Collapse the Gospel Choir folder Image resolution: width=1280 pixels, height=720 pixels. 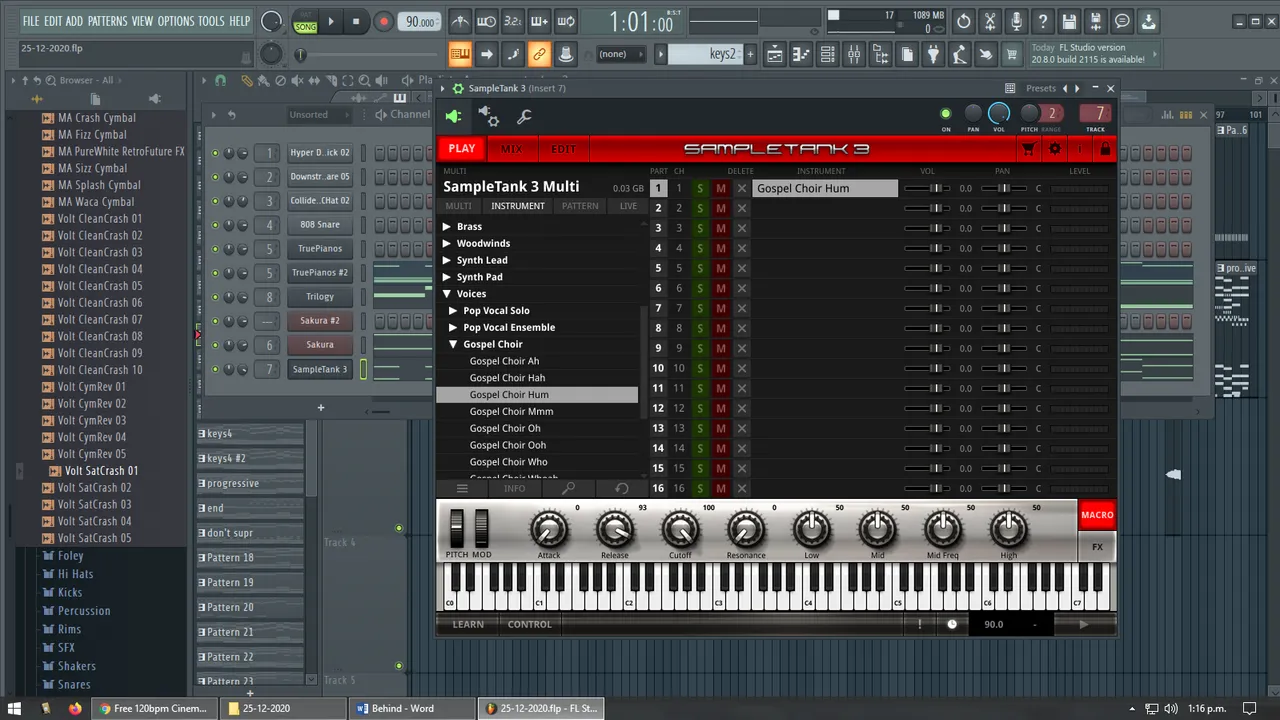pos(453,344)
